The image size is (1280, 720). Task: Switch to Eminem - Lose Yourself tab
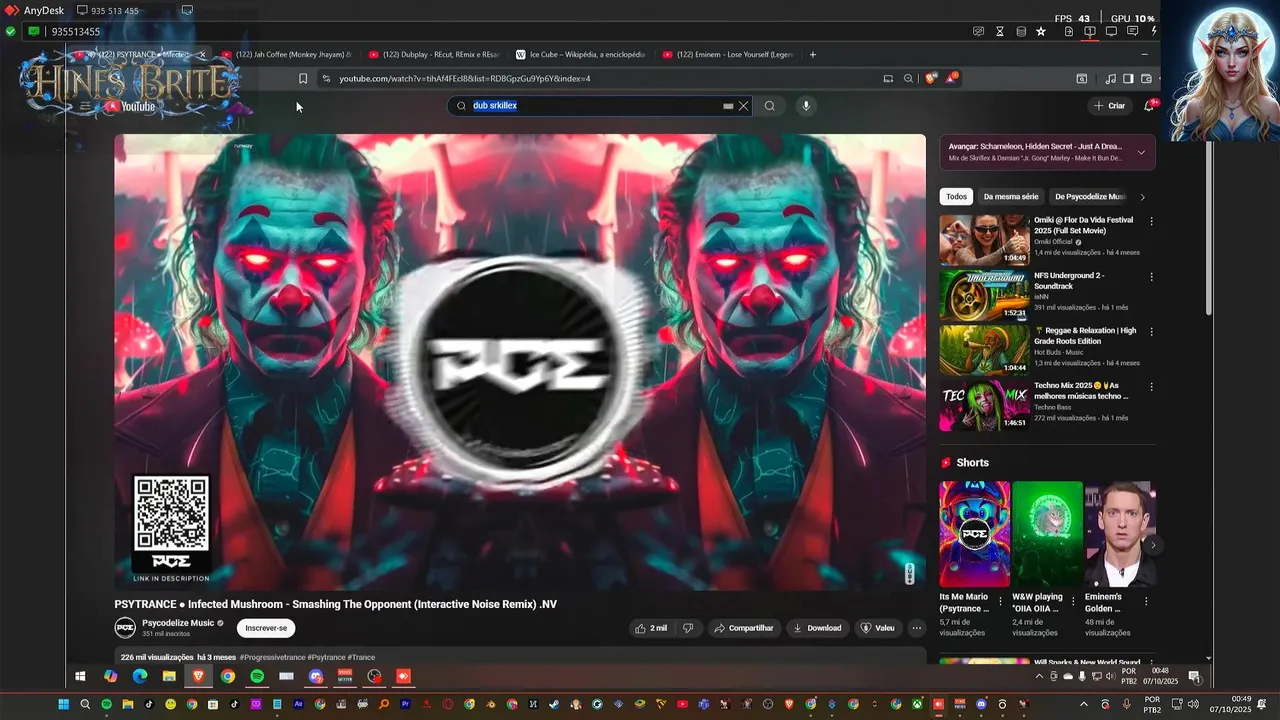(x=727, y=55)
